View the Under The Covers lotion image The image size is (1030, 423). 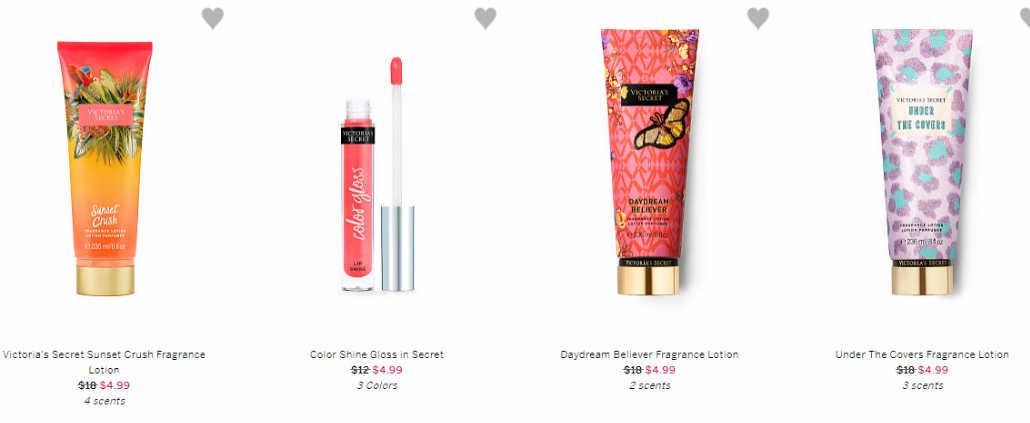pyautogui.click(x=922, y=162)
